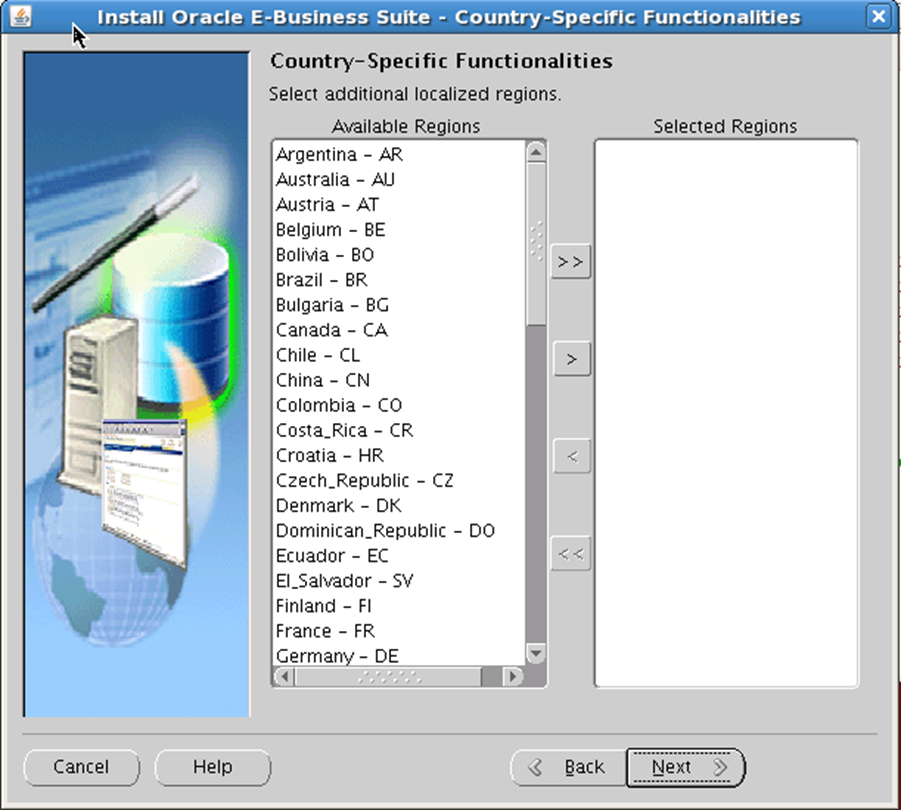The height and width of the screenshot is (810, 901).
Task: Select Ecuador - EC
Action: (x=399, y=556)
